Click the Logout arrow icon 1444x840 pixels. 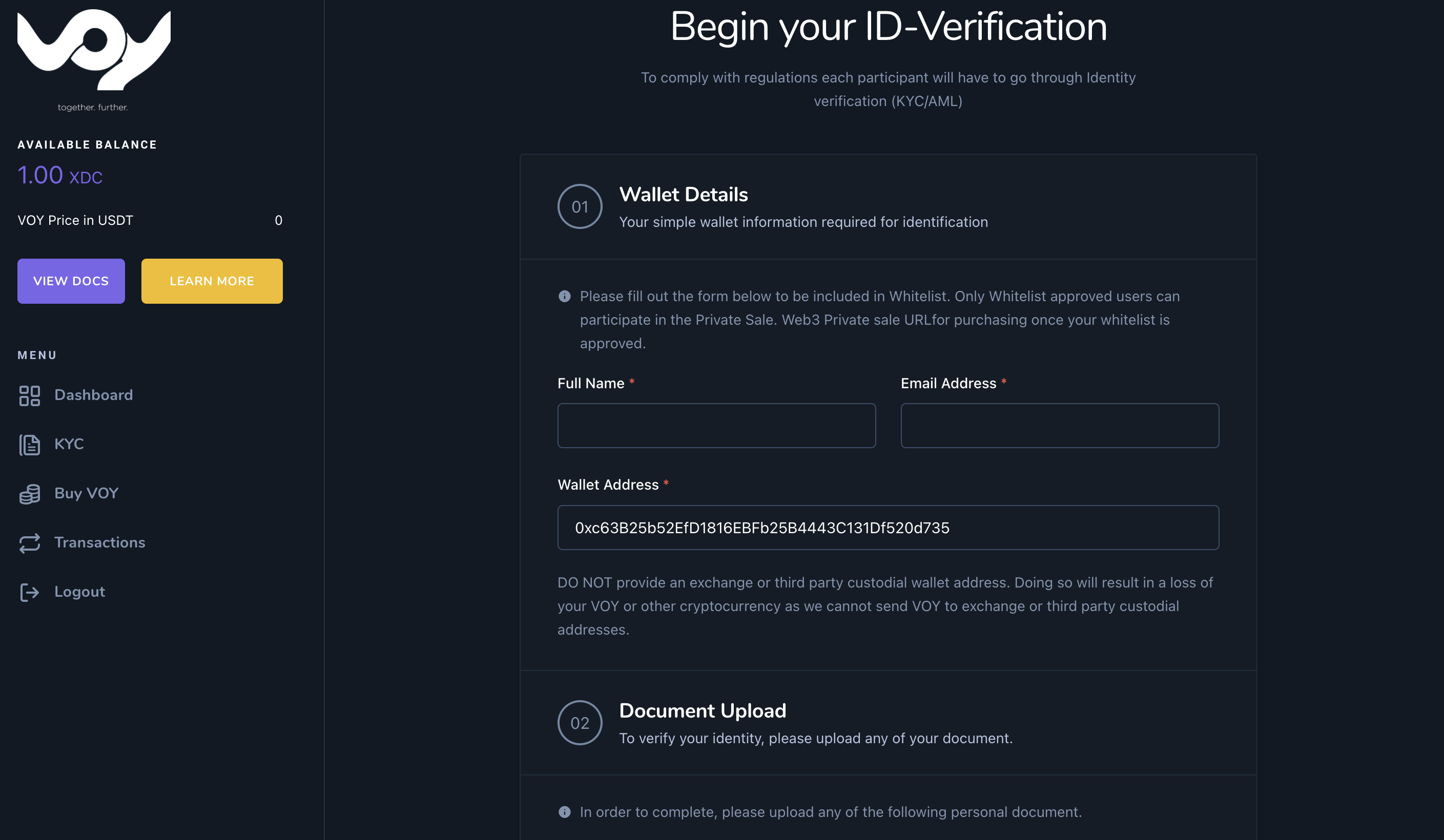click(29, 592)
